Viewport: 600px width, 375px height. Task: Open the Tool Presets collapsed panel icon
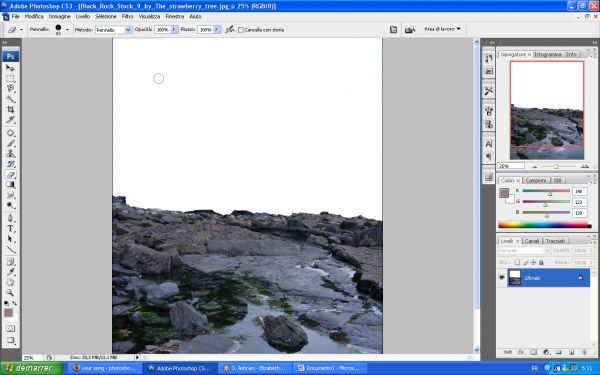(489, 91)
